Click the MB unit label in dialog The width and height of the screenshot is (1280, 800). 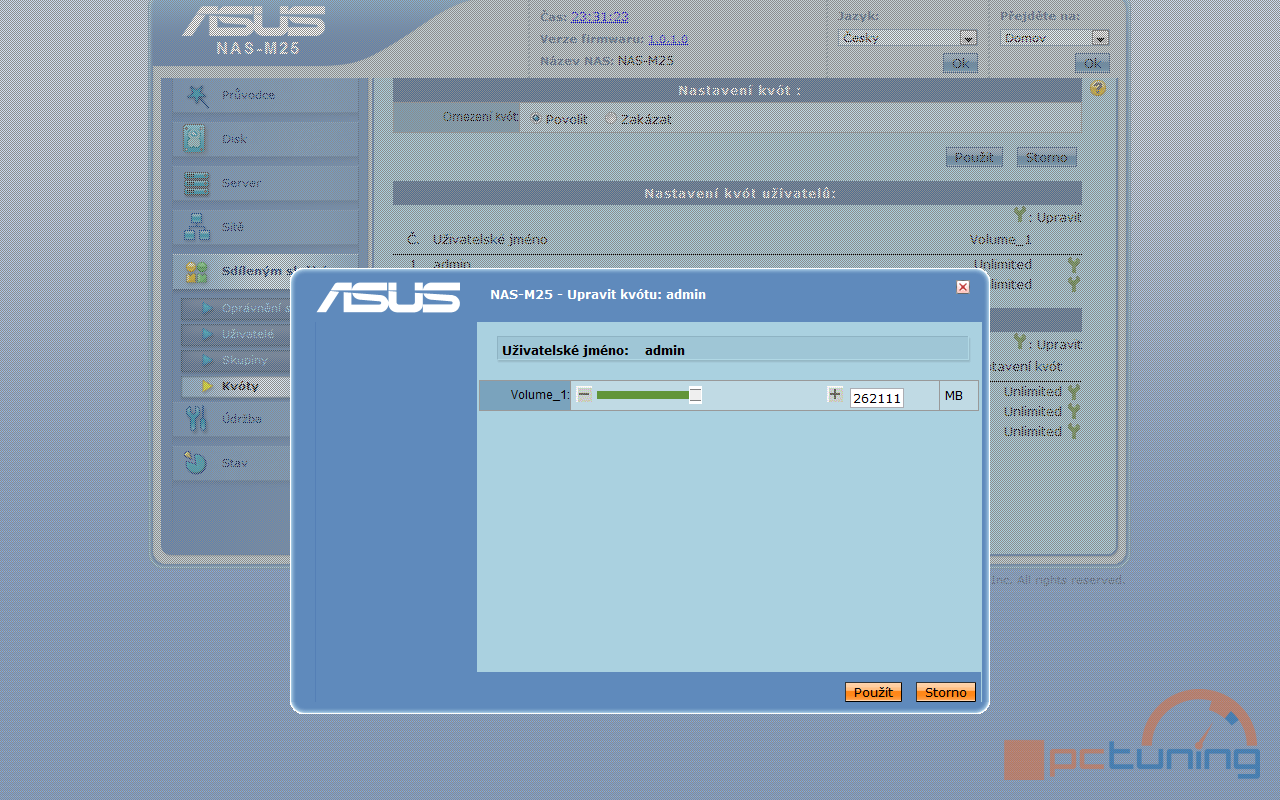pyautogui.click(x=953, y=396)
